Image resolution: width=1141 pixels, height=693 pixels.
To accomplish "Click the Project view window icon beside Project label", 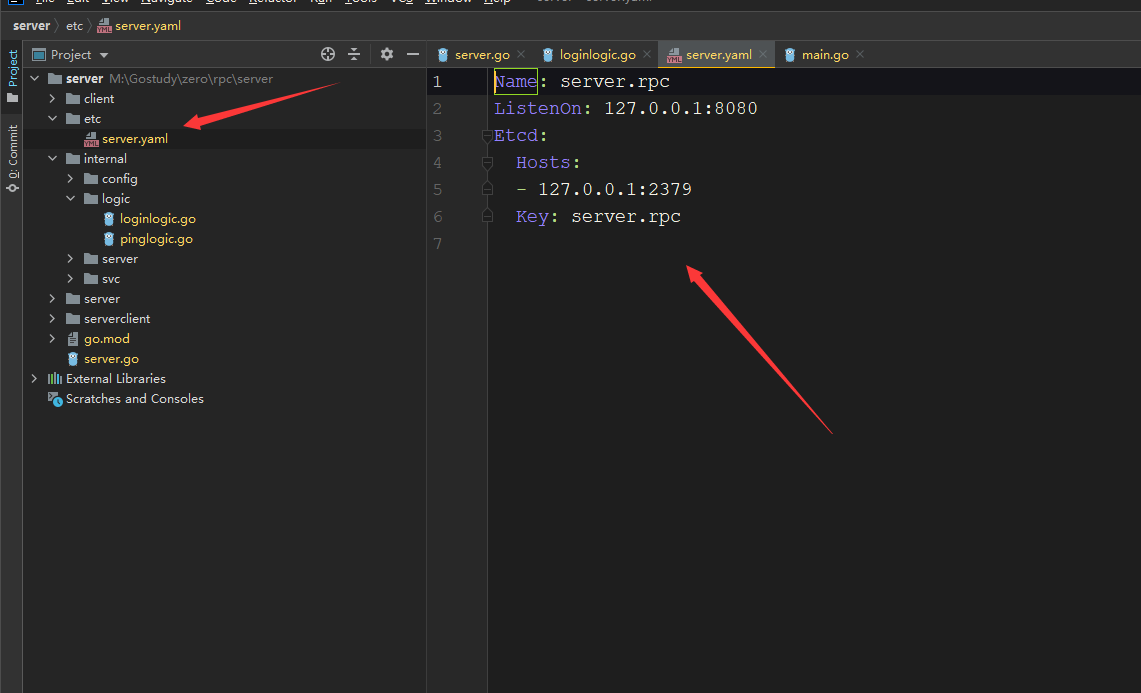I will [39, 55].
